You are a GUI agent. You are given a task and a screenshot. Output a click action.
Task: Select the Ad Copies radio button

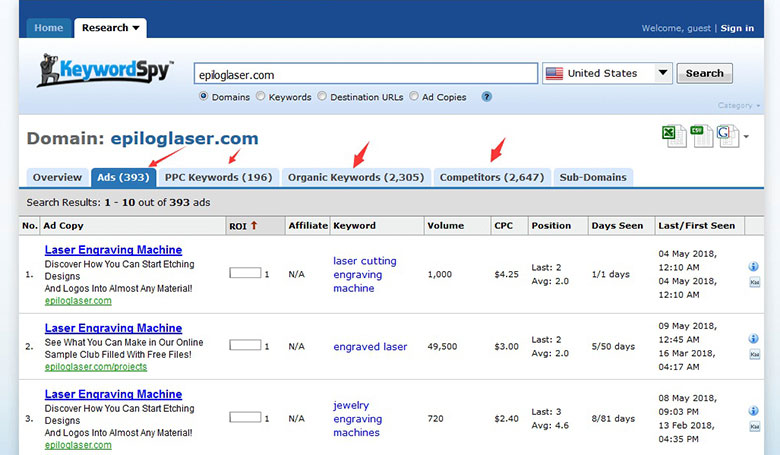tap(414, 97)
